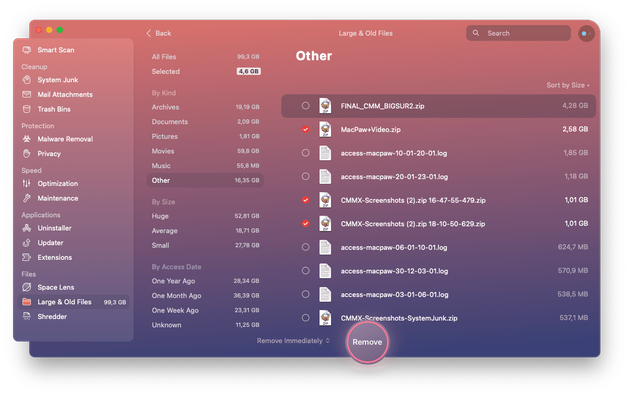
Task: Click the Large & Old Files folder icon
Action: (27, 302)
